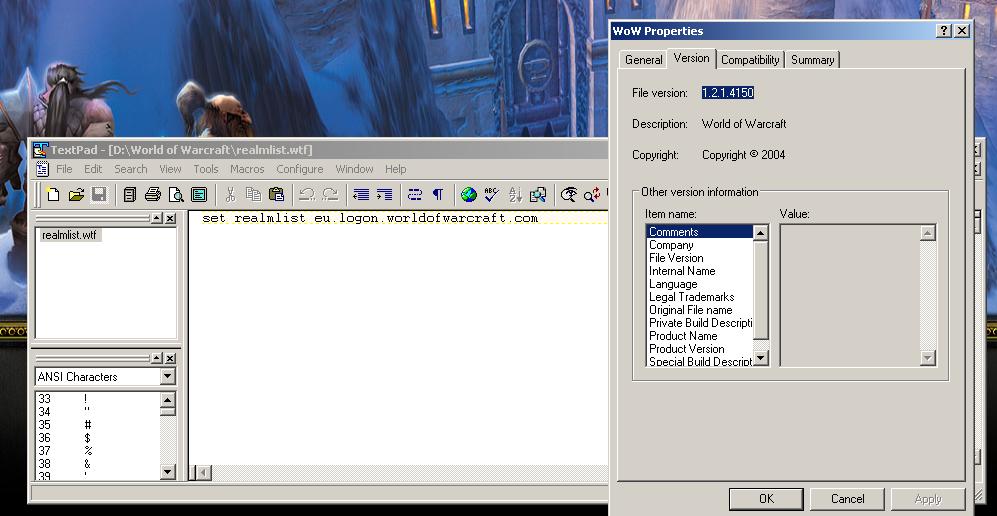Open Print Preview from the toolbar
Viewport: 997px width, 516px height.
point(175,194)
